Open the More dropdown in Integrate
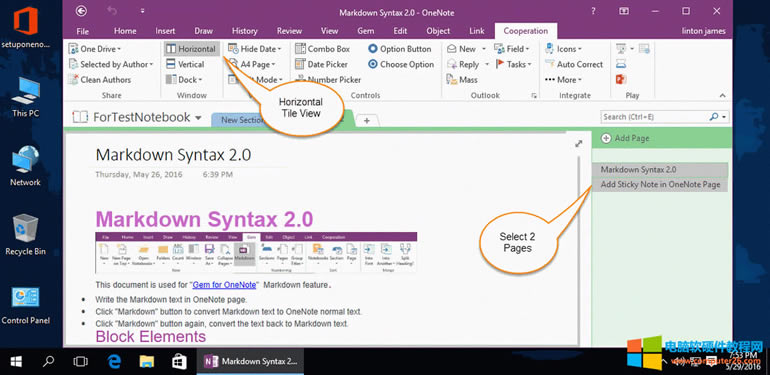This screenshot has height=375, width=770. click(563, 80)
